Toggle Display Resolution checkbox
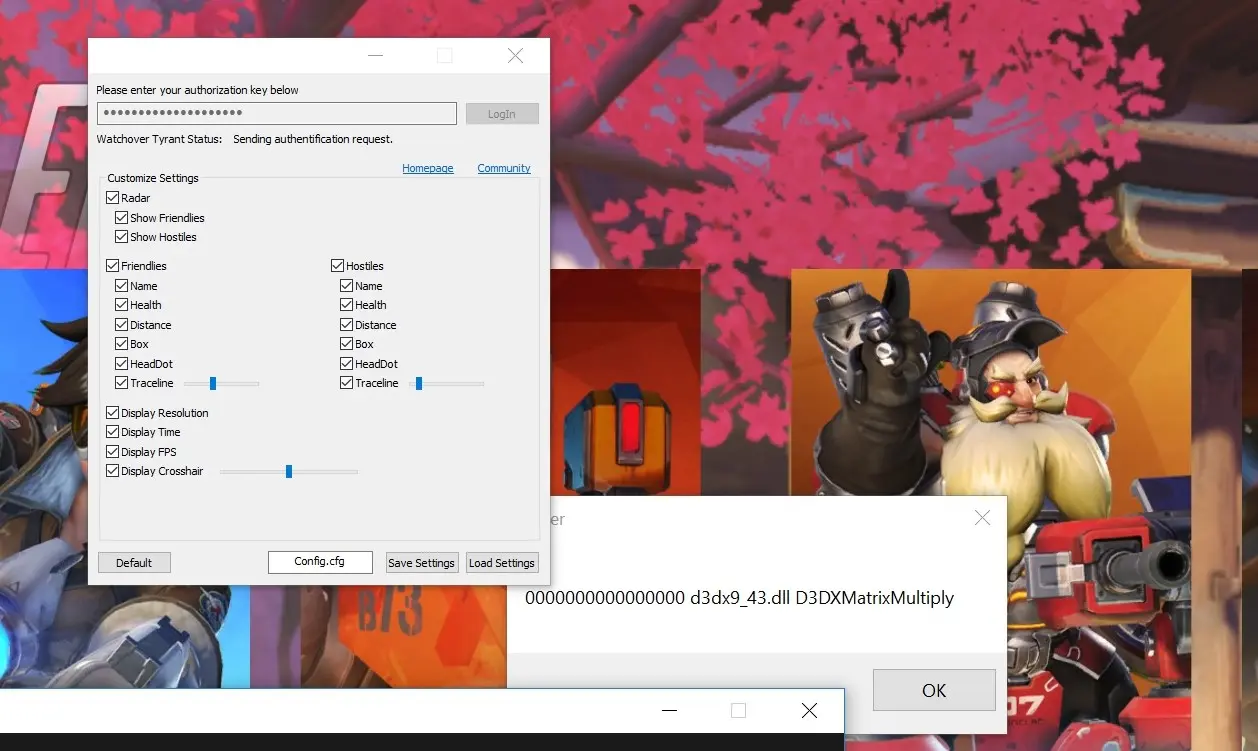 click(x=112, y=413)
